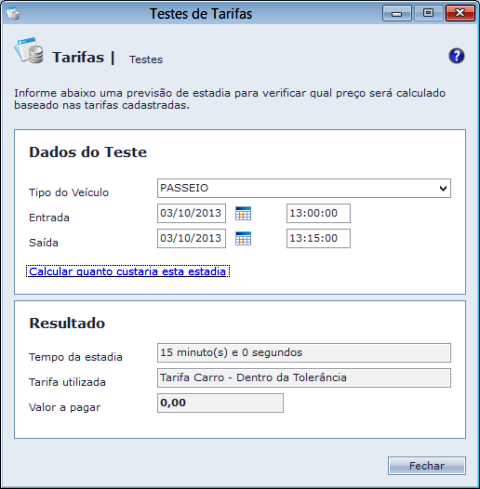This screenshot has height=489, width=480.
Task: Select the PASSEIO vehicle type combo box
Action: [x=304, y=188]
